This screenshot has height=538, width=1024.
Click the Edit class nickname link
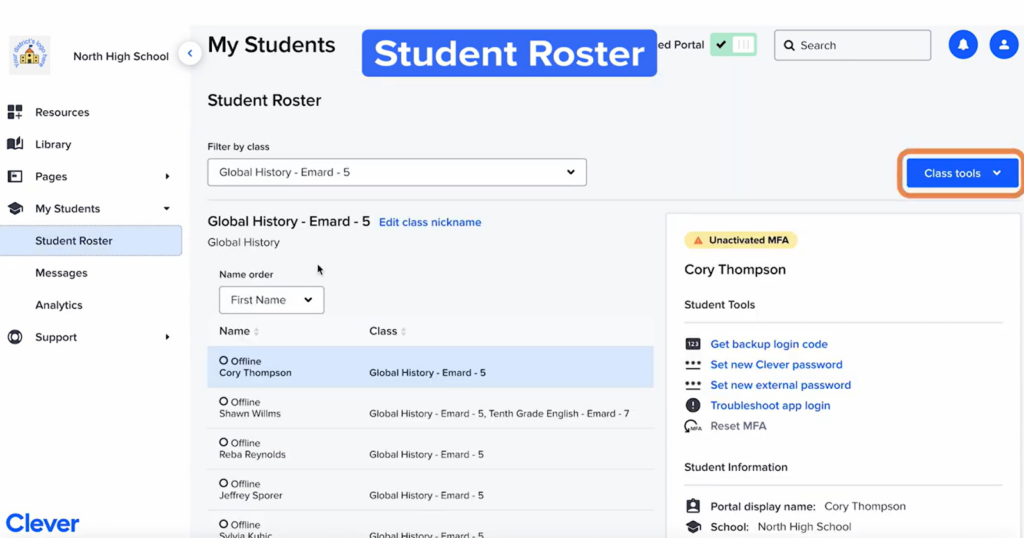(430, 222)
